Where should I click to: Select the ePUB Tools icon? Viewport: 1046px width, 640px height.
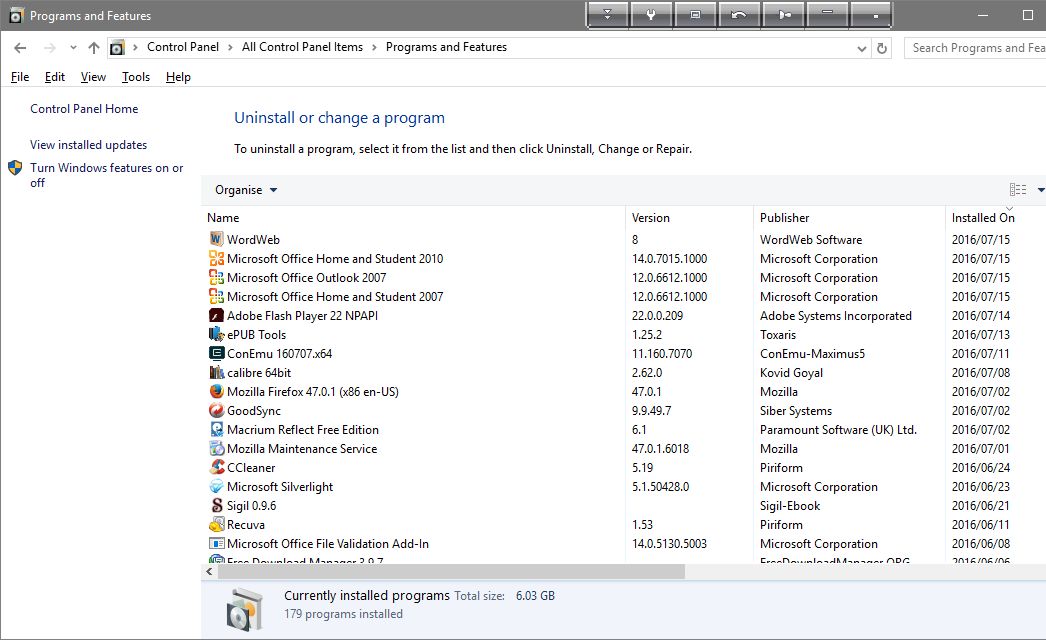click(216, 334)
